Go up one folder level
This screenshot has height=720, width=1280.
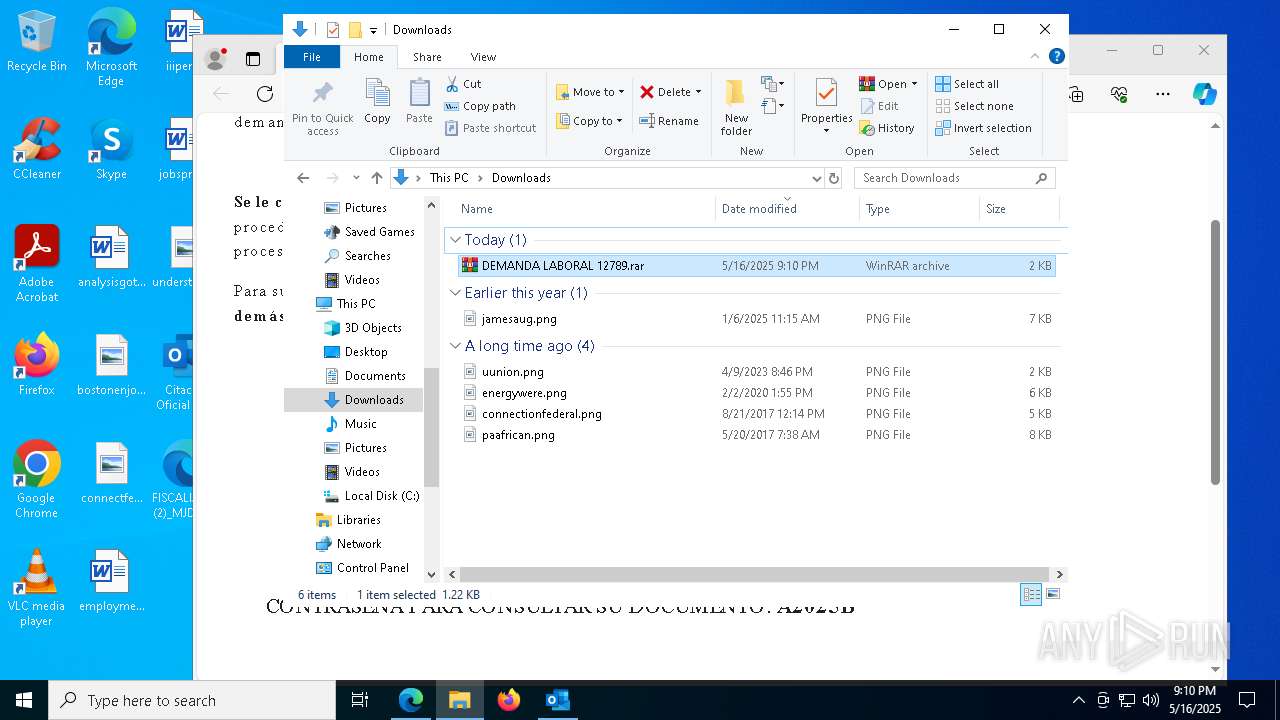point(376,178)
